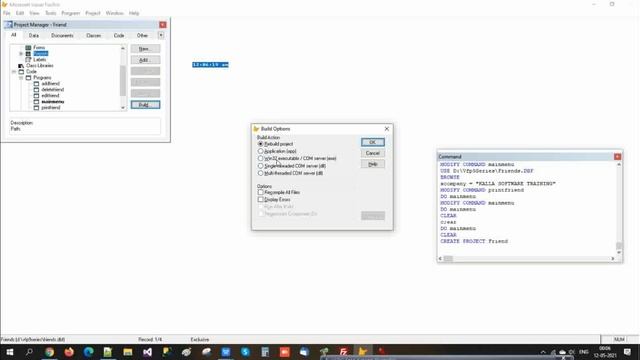Click New button in Project Manager
640x360 pixels.
pos(145,49)
